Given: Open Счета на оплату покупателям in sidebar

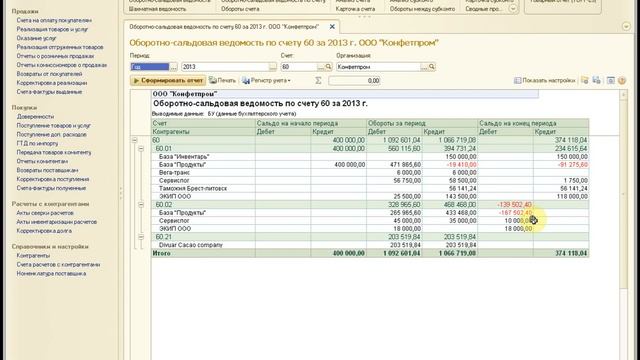Looking at the screenshot, I should coord(54,20).
